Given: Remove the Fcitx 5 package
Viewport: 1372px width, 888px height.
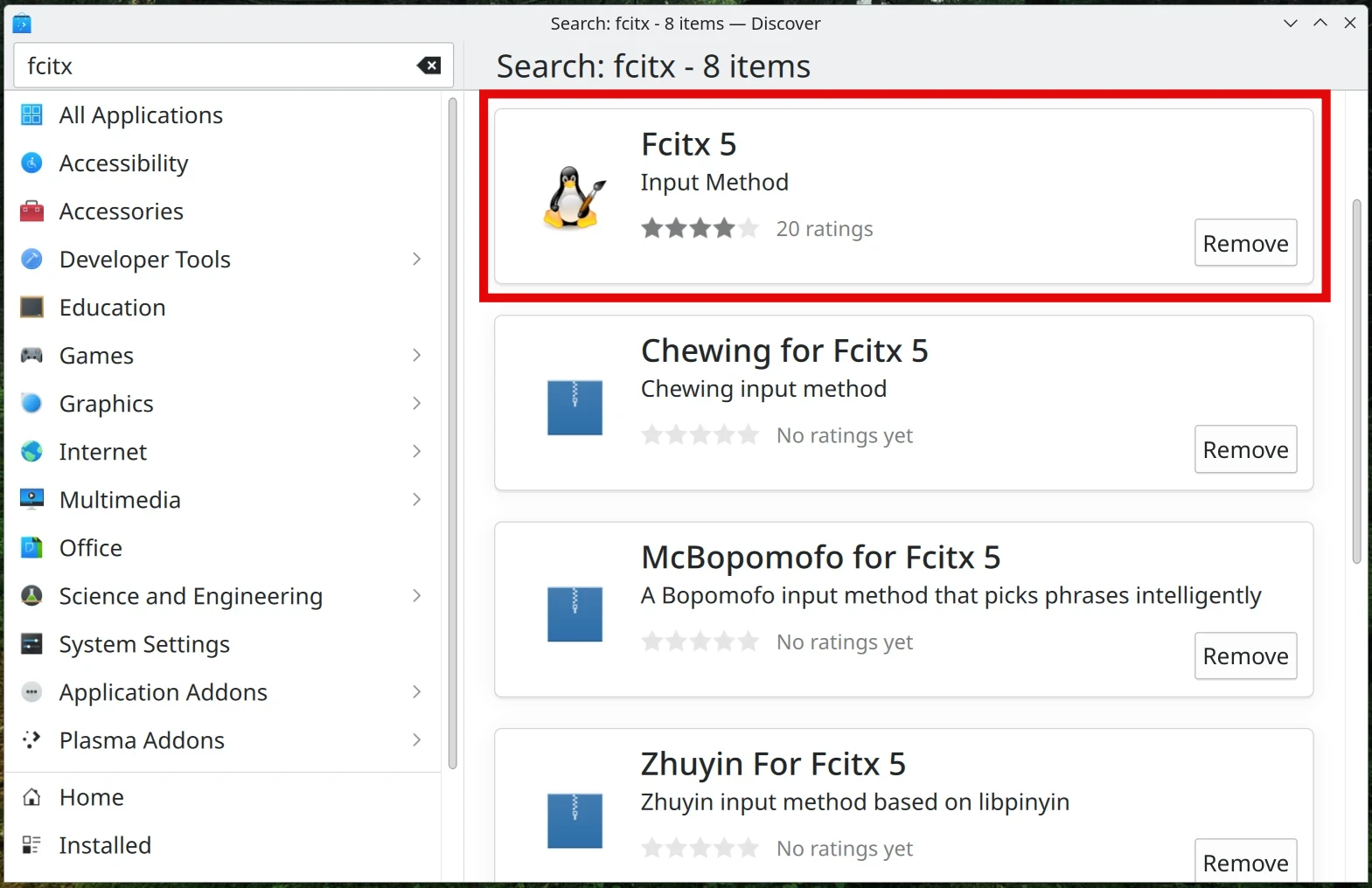Looking at the screenshot, I should pos(1245,243).
